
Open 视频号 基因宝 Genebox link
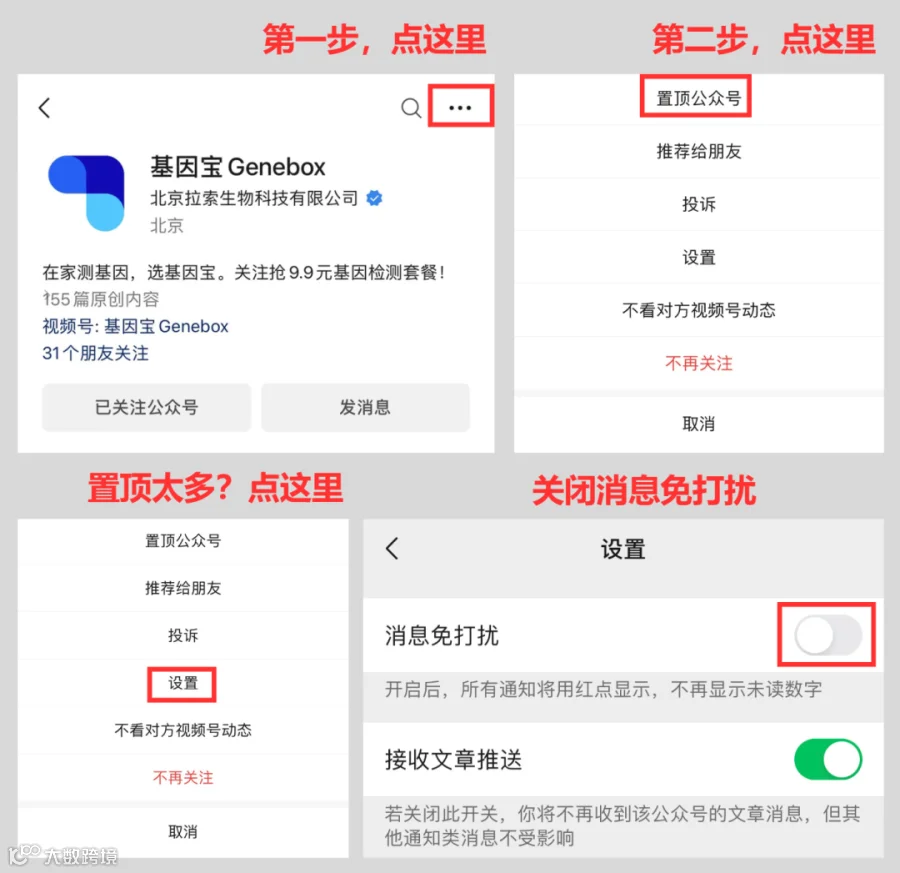135,327
